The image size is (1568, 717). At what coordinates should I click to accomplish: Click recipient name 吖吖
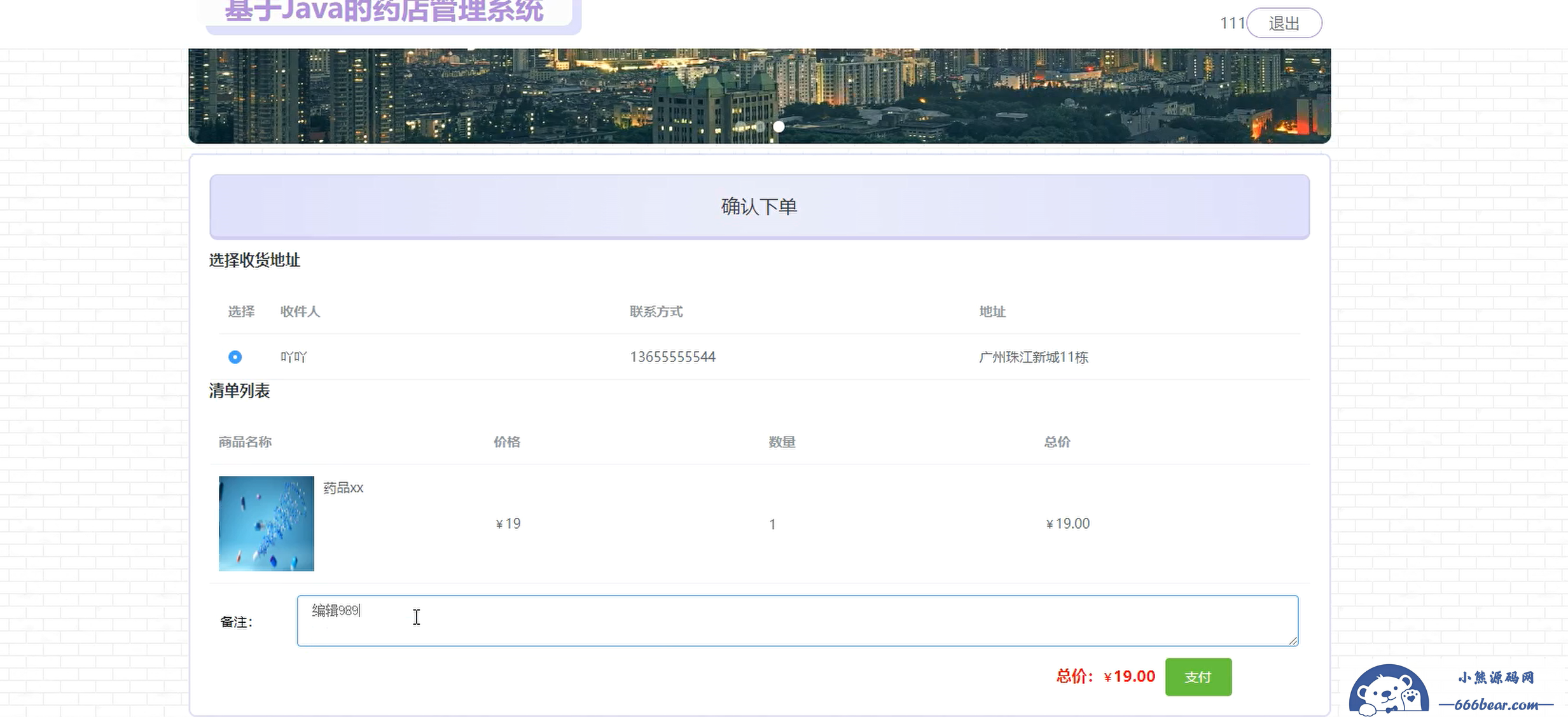pyautogui.click(x=293, y=357)
